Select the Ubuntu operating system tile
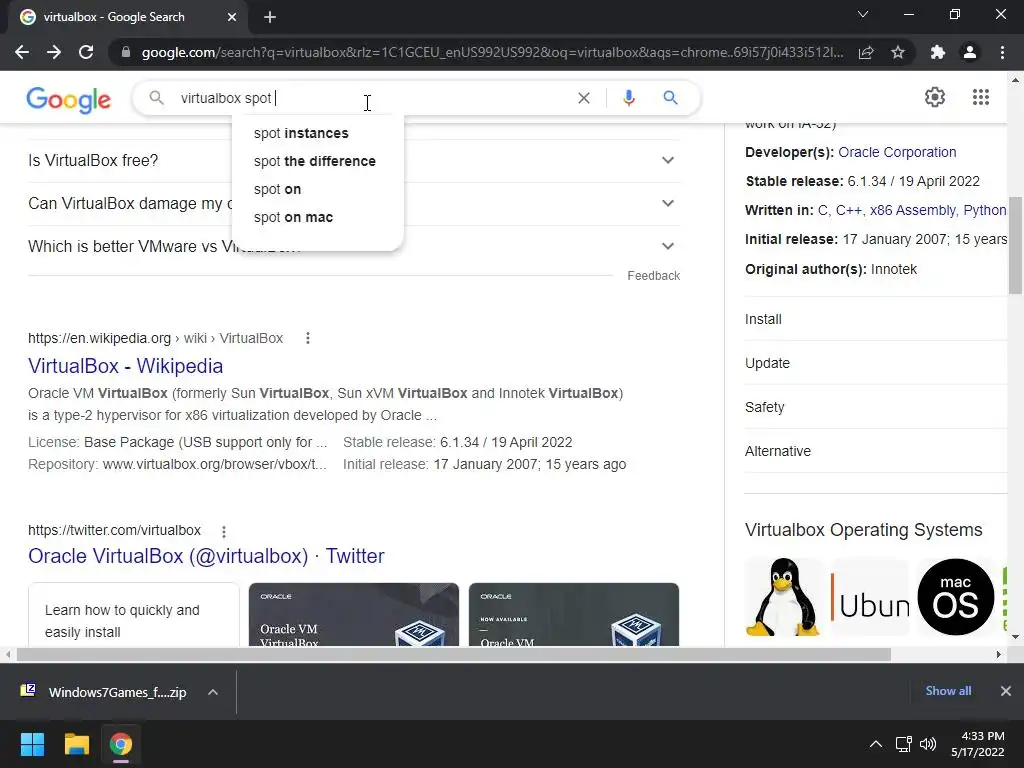The image size is (1024, 768). (869, 597)
